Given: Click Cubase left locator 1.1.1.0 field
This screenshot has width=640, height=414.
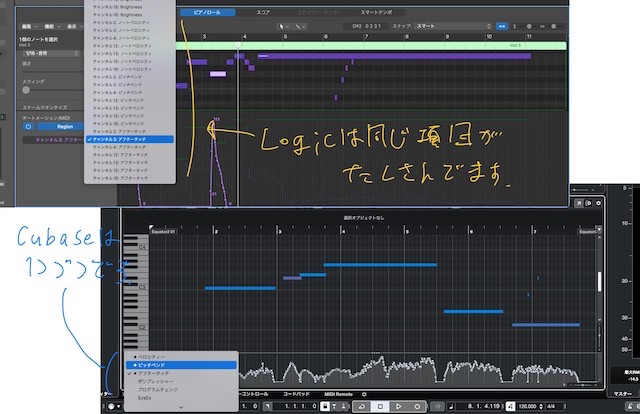Looking at the screenshot, I should point(296,406).
